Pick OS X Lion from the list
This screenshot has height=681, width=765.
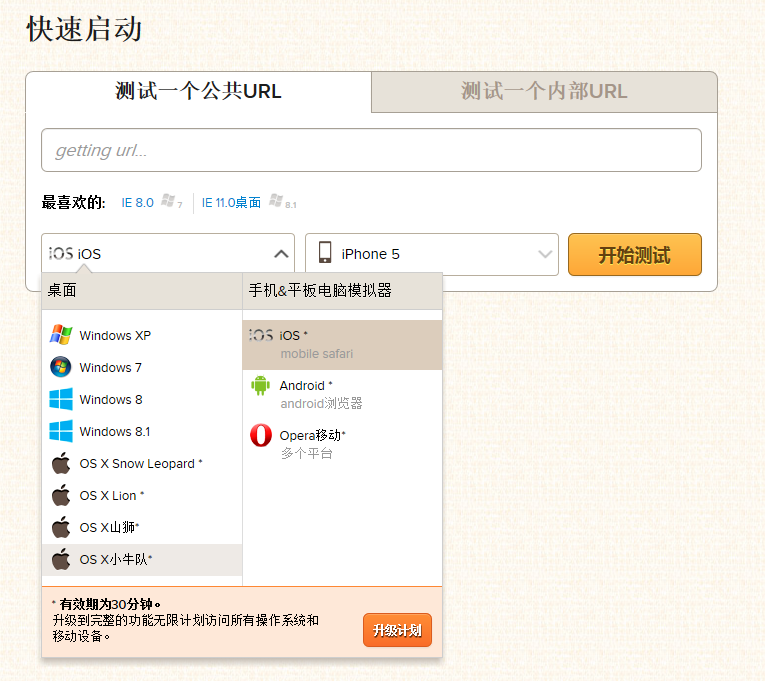[142, 496]
